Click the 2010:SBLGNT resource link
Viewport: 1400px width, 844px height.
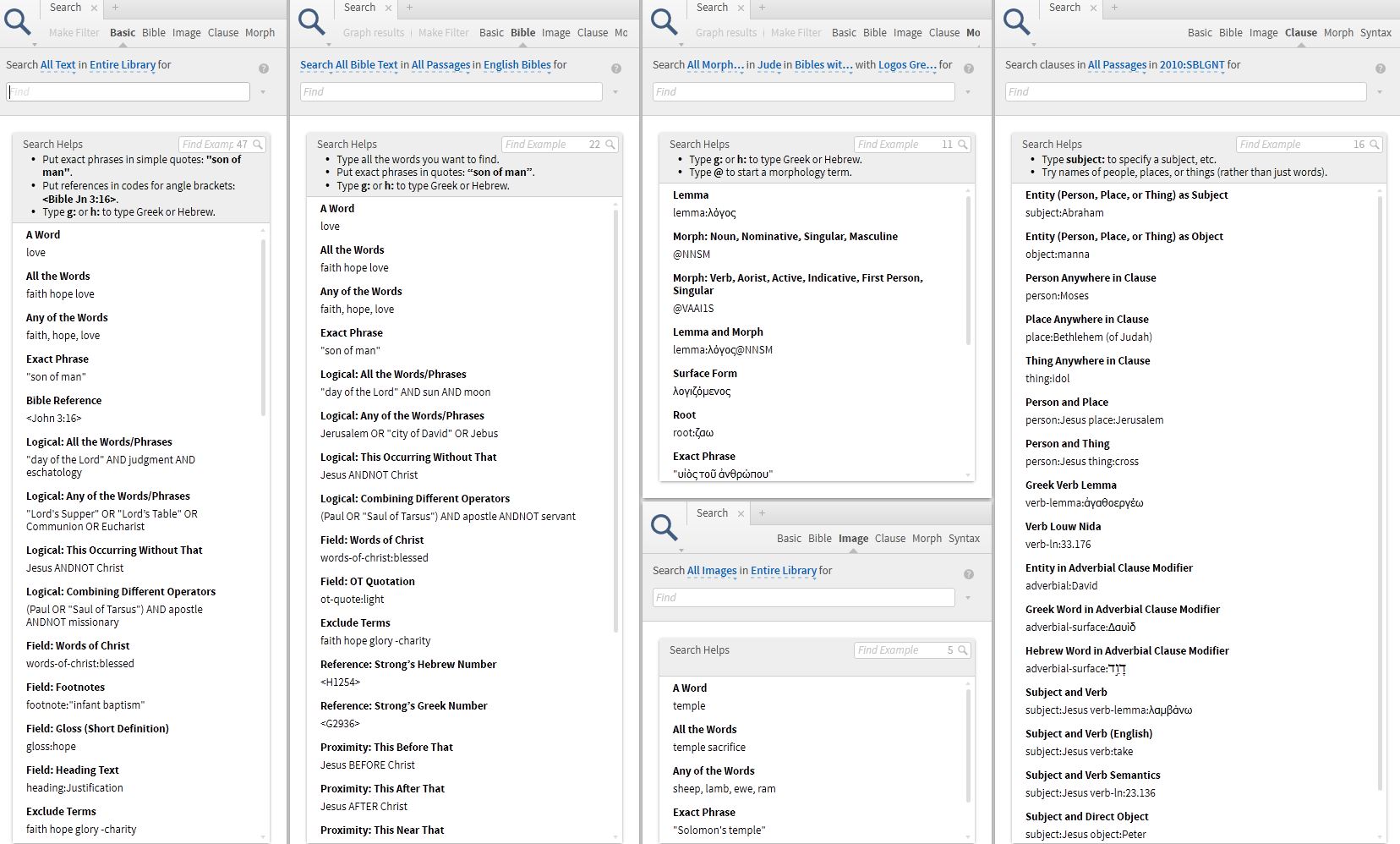point(1192,65)
